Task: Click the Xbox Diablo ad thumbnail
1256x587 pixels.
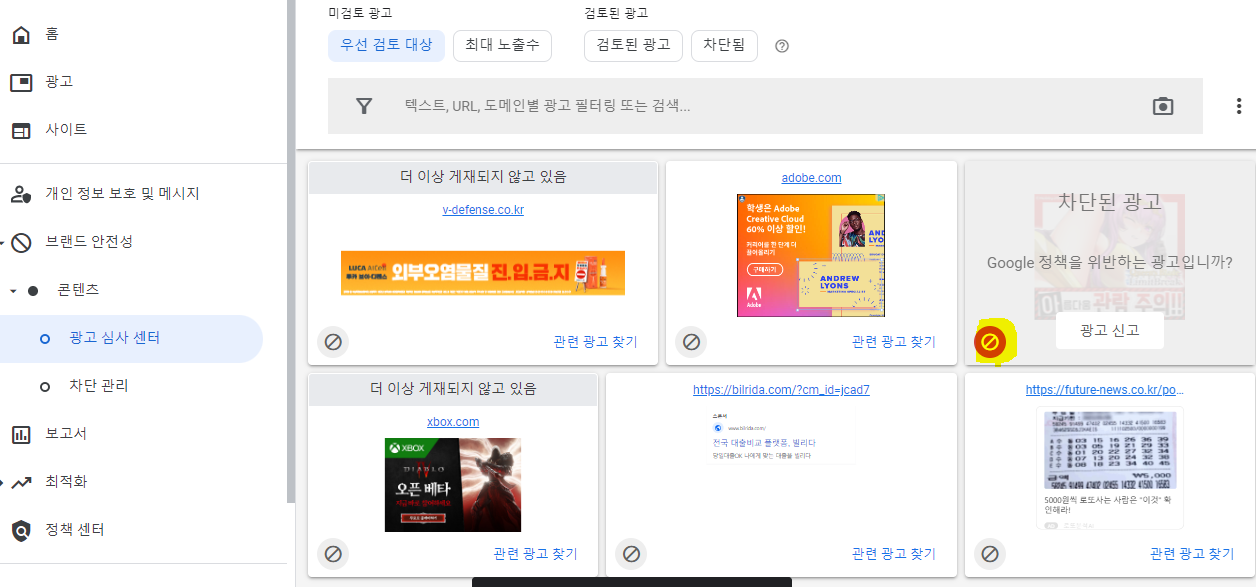Action: point(453,485)
